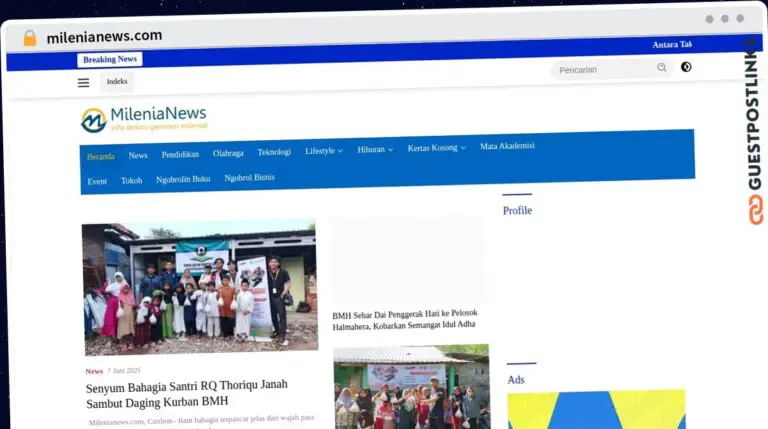Screen dimensions: 768x429
Task: Expand the Kertas Kosong dropdown
Action: tap(436, 148)
